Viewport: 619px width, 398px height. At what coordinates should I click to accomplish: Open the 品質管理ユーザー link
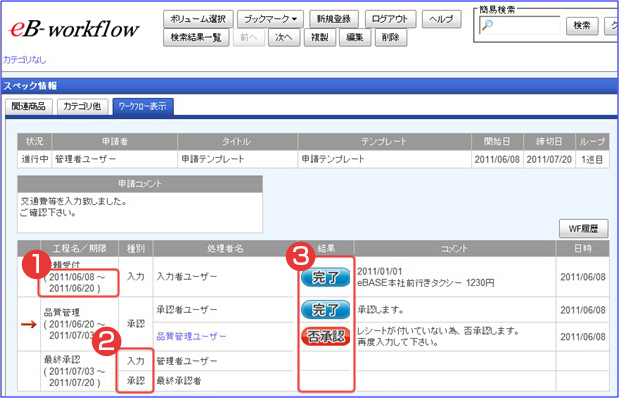[x=191, y=336]
